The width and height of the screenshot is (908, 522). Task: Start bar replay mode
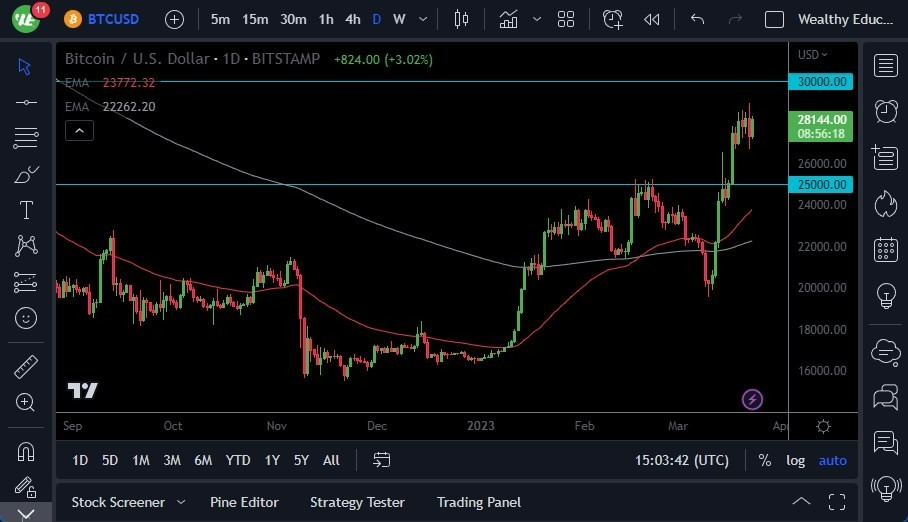tap(651, 20)
